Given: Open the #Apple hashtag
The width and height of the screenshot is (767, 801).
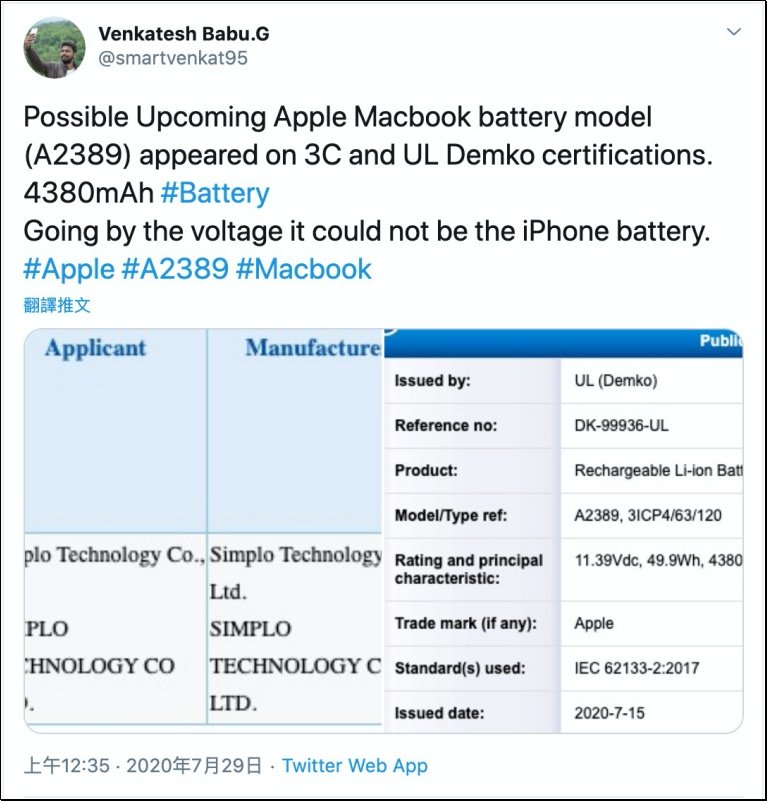Looking at the screenshot, I should [68, 269].
